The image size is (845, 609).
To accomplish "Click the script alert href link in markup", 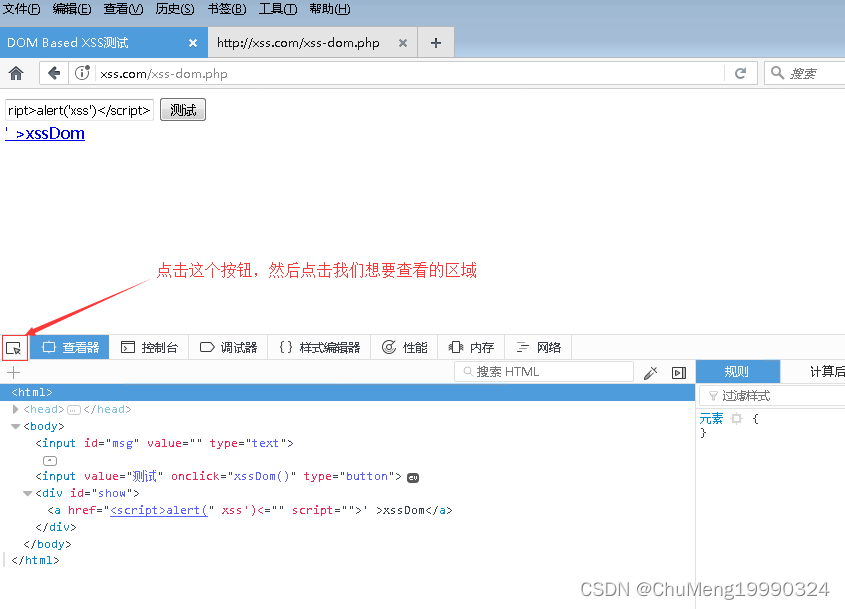I will click(158, 510).
